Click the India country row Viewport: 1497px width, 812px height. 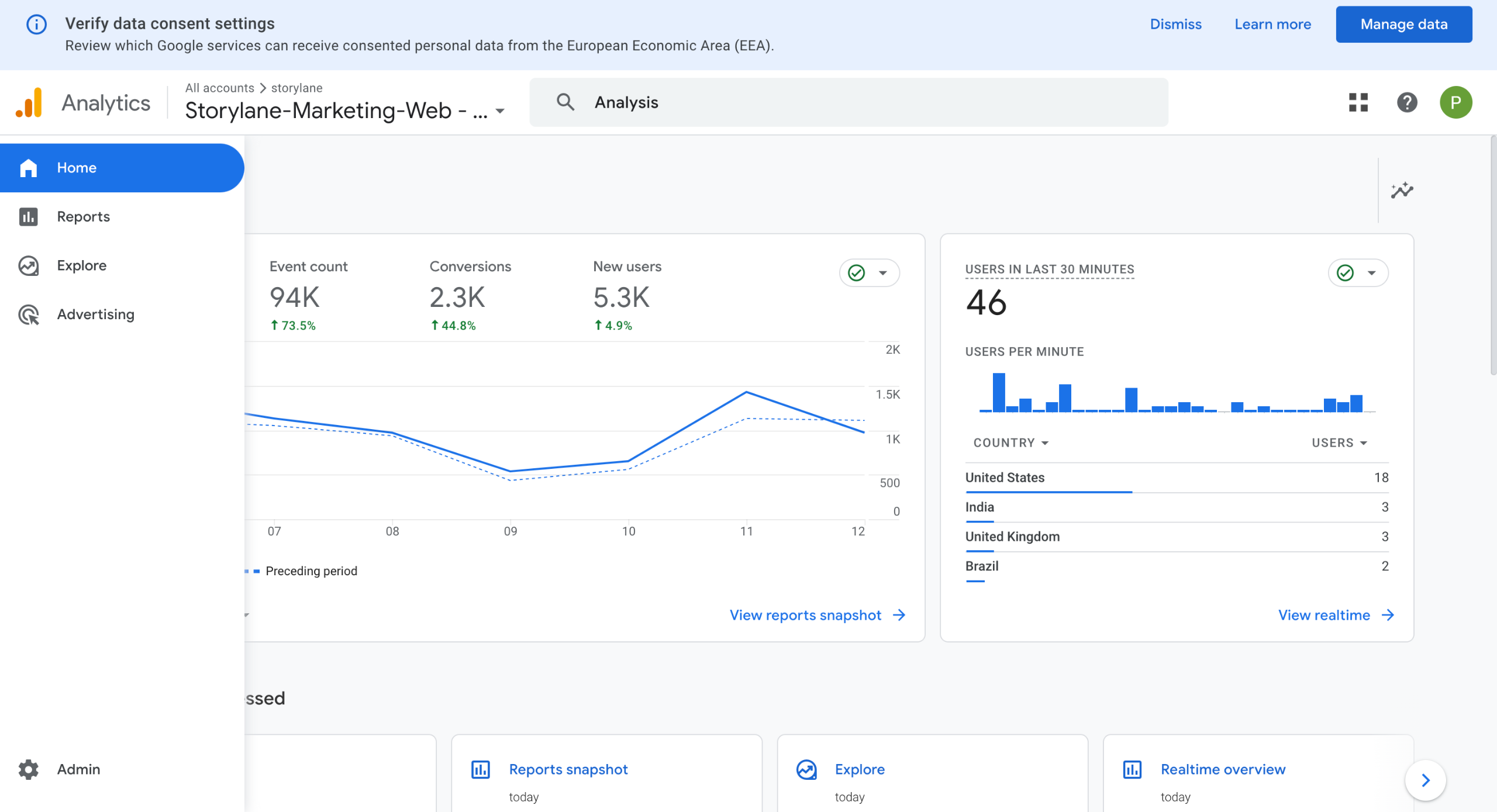click(x=1177, y=507)
